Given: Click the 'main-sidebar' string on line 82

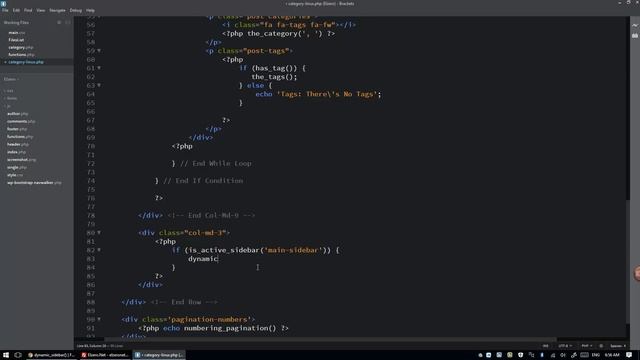Looking at the screenshot, I should click(x=293, y=250).
